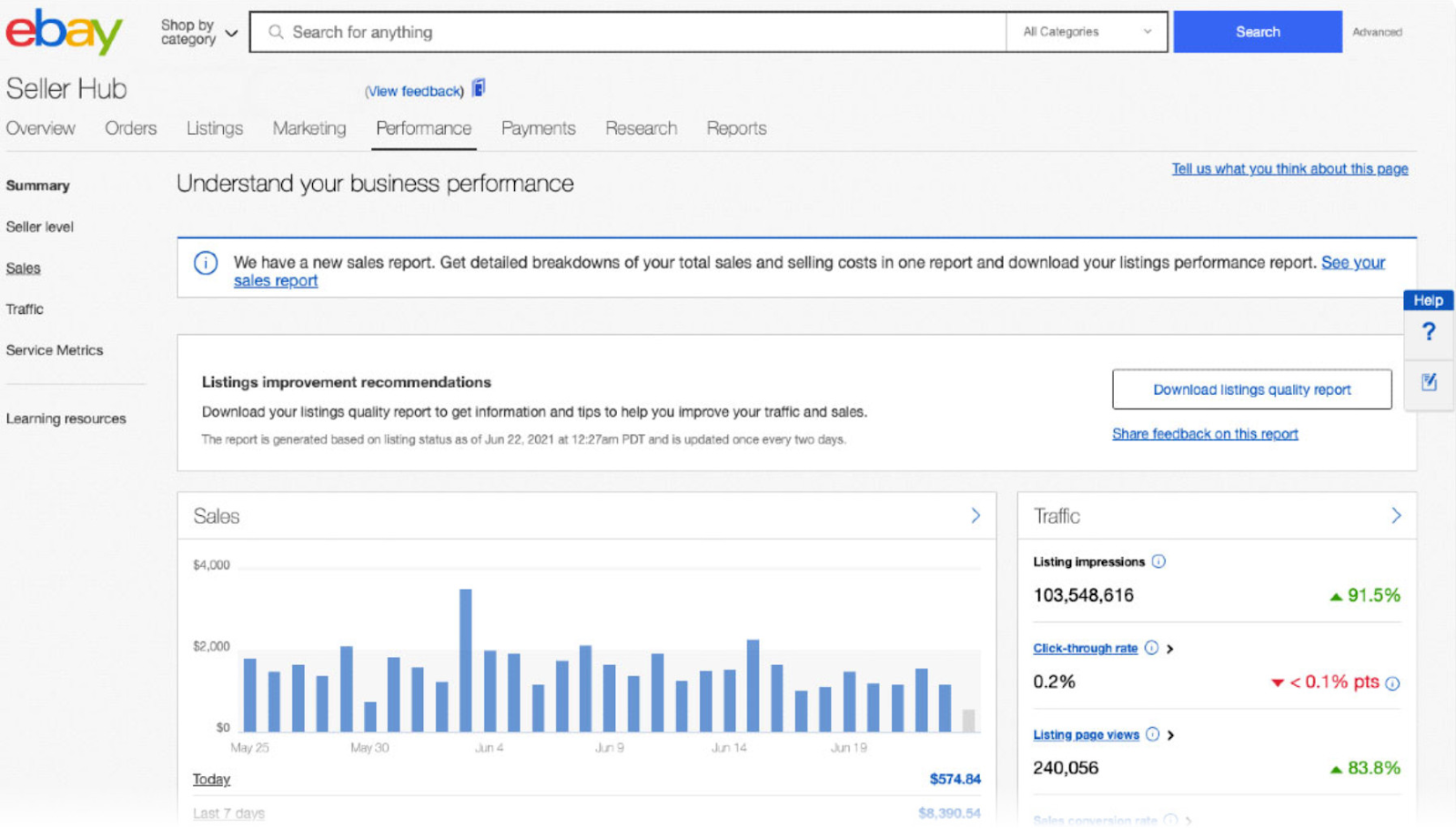
Task: Click the info icon on the sales report banner
Action: point(206,263)
